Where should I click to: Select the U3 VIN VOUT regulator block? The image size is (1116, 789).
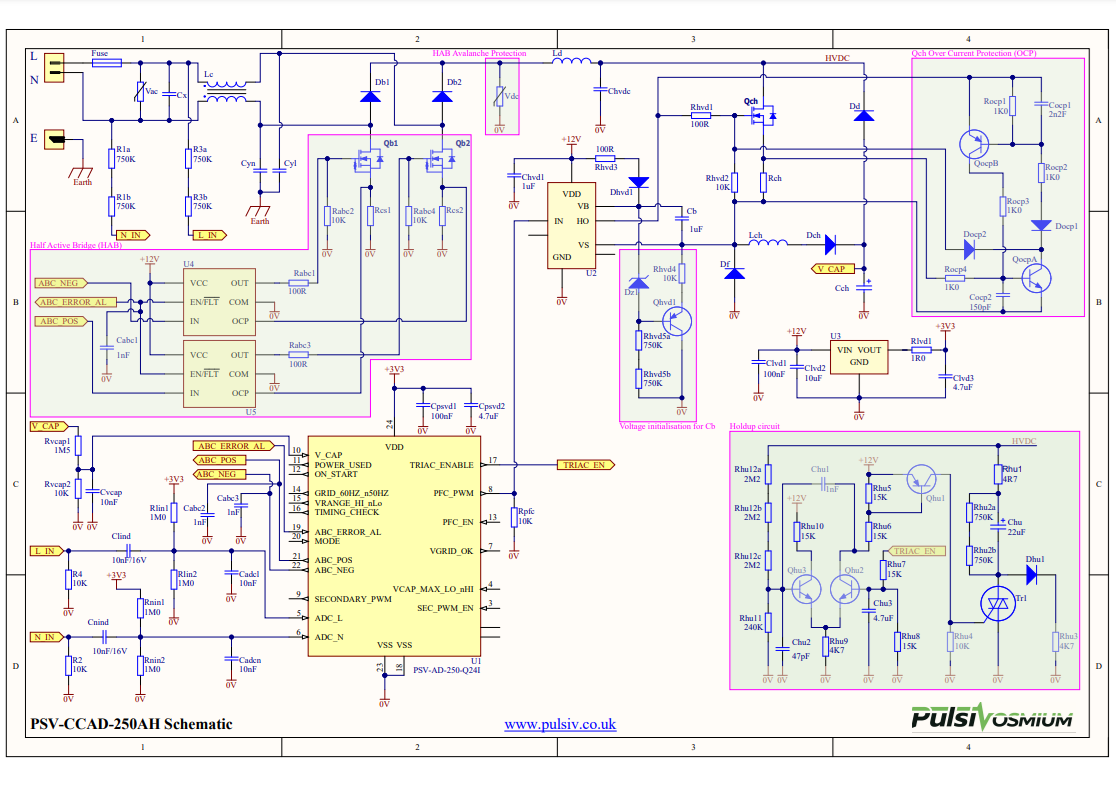click(858, 356)
